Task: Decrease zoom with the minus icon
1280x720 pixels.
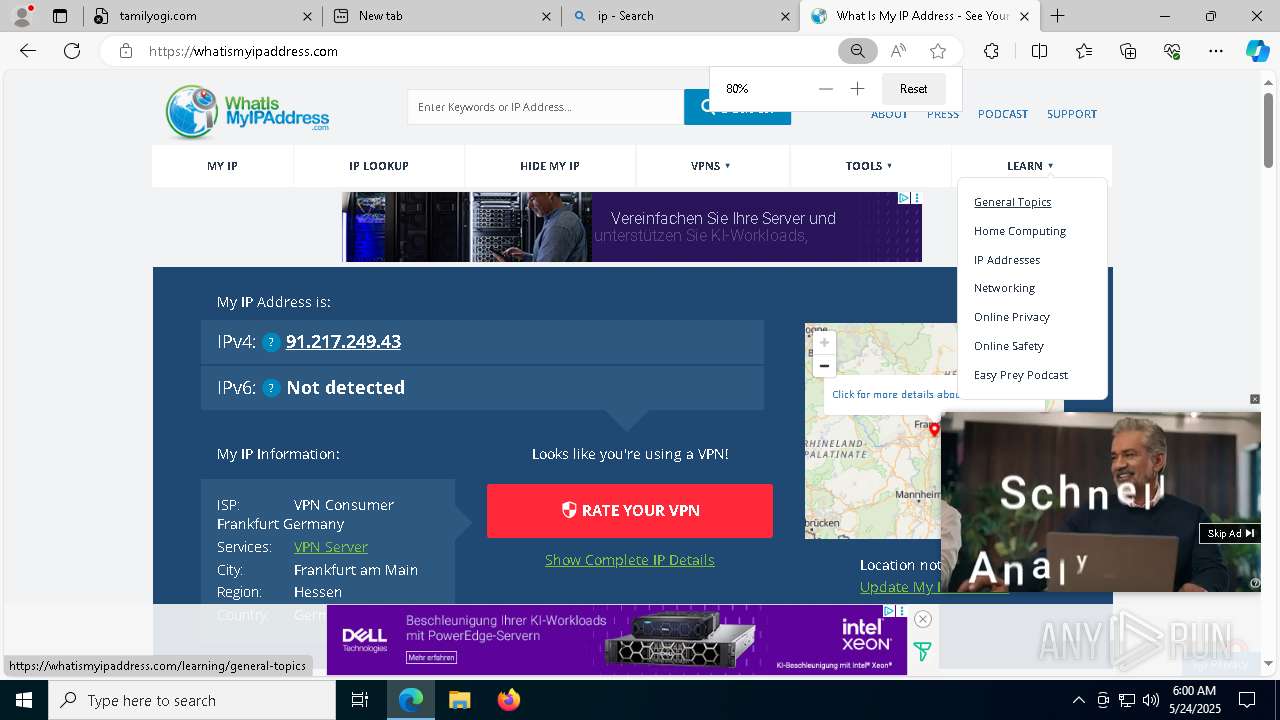Action: [826, 89]
